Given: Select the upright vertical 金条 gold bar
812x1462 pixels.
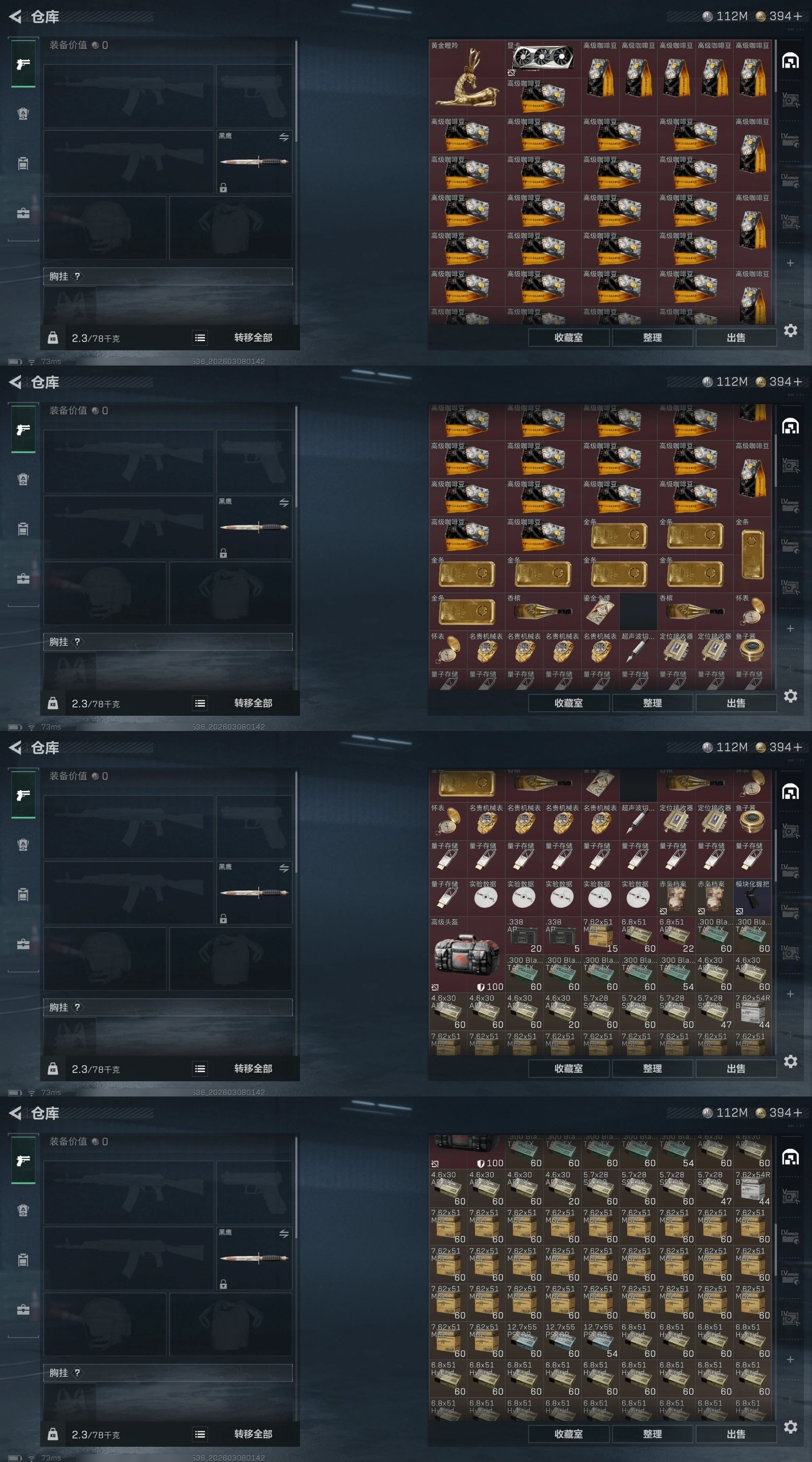Looking at the screenshot, I should tap(753, 554).
